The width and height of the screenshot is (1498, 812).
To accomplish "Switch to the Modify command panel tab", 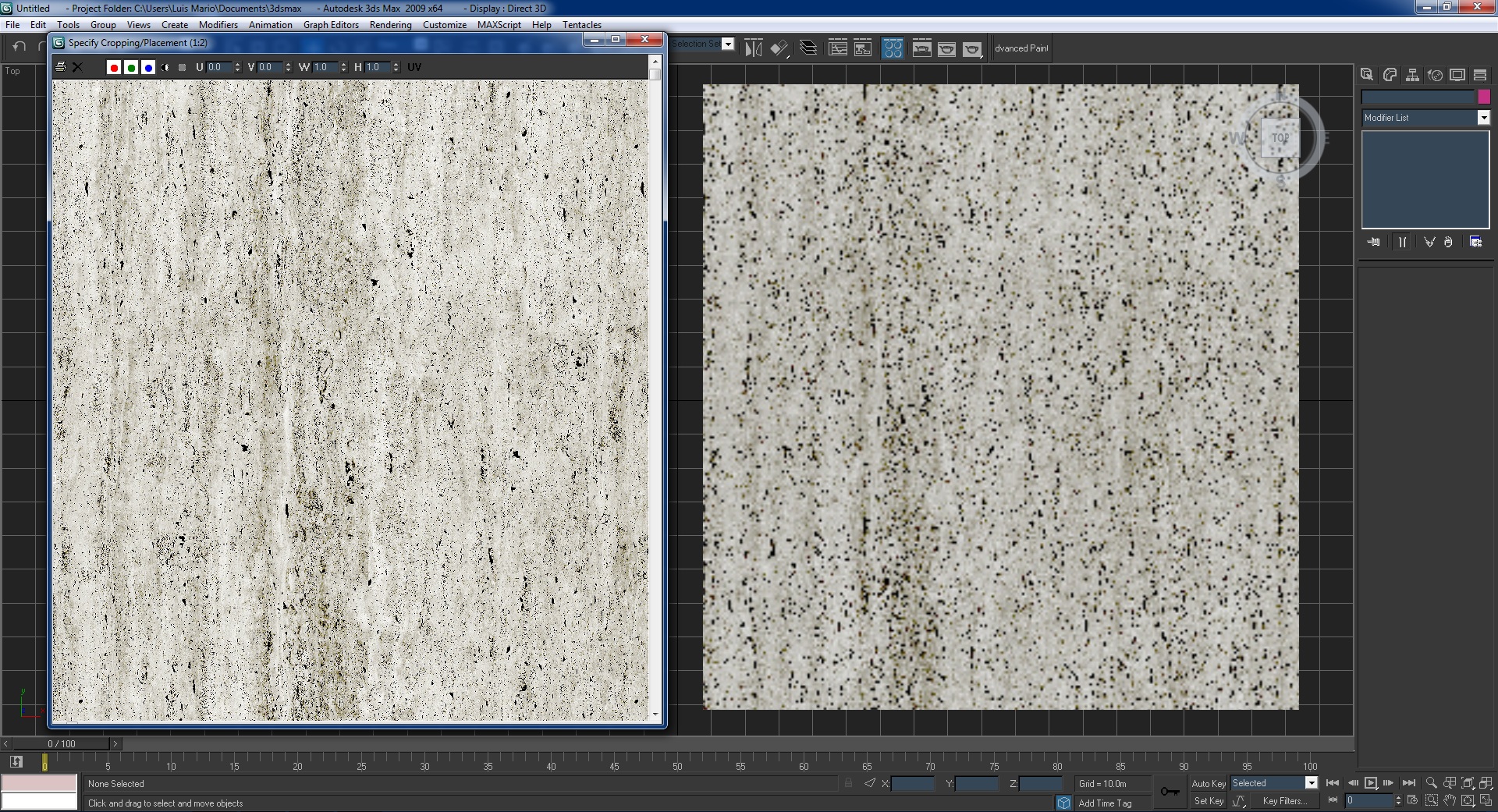I will point(1390,75).
